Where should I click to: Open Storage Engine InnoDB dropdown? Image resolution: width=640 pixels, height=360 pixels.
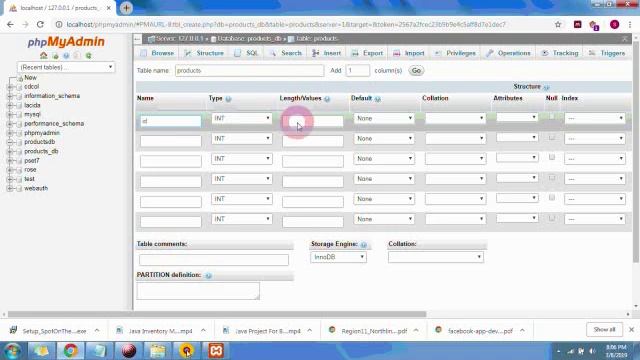pyautogui.click(x=338, y=257)
